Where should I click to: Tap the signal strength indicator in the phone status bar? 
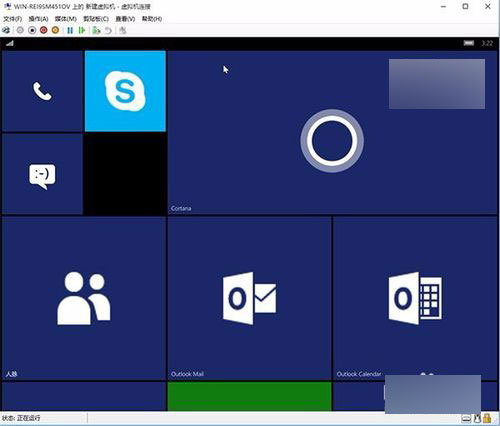[10, 43]
